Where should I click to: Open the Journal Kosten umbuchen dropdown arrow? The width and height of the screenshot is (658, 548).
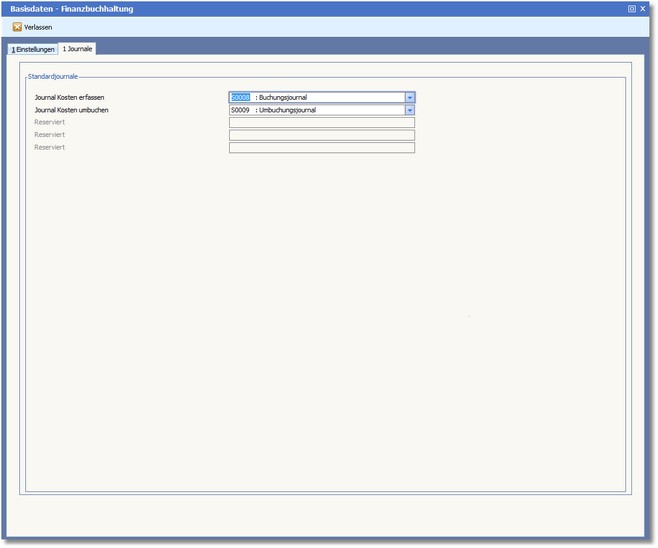point(410,110)
